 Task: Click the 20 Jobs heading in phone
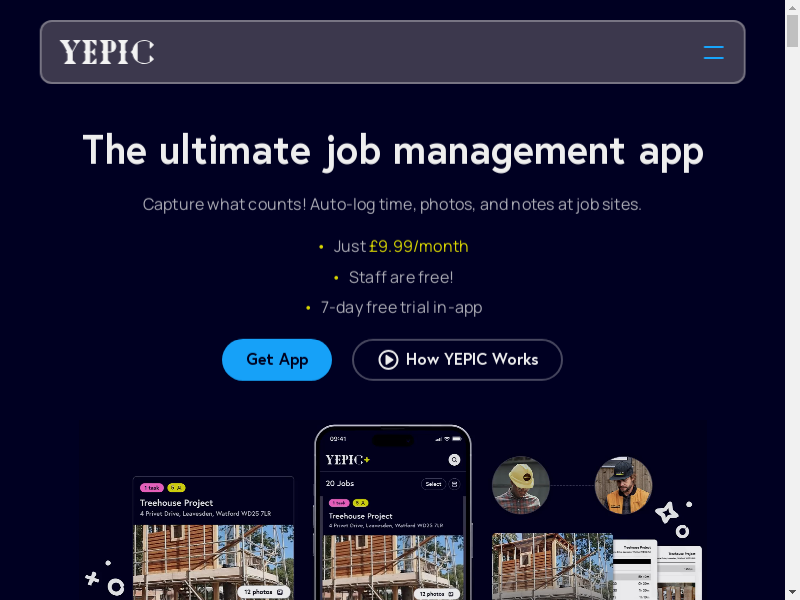click(x=340, y=484)
